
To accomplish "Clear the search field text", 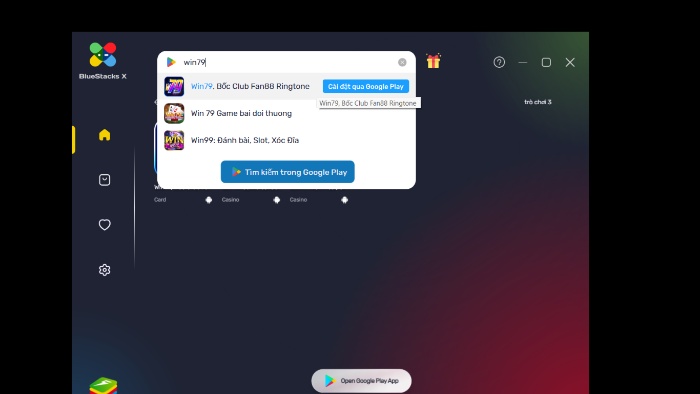I will click(402, 62).
